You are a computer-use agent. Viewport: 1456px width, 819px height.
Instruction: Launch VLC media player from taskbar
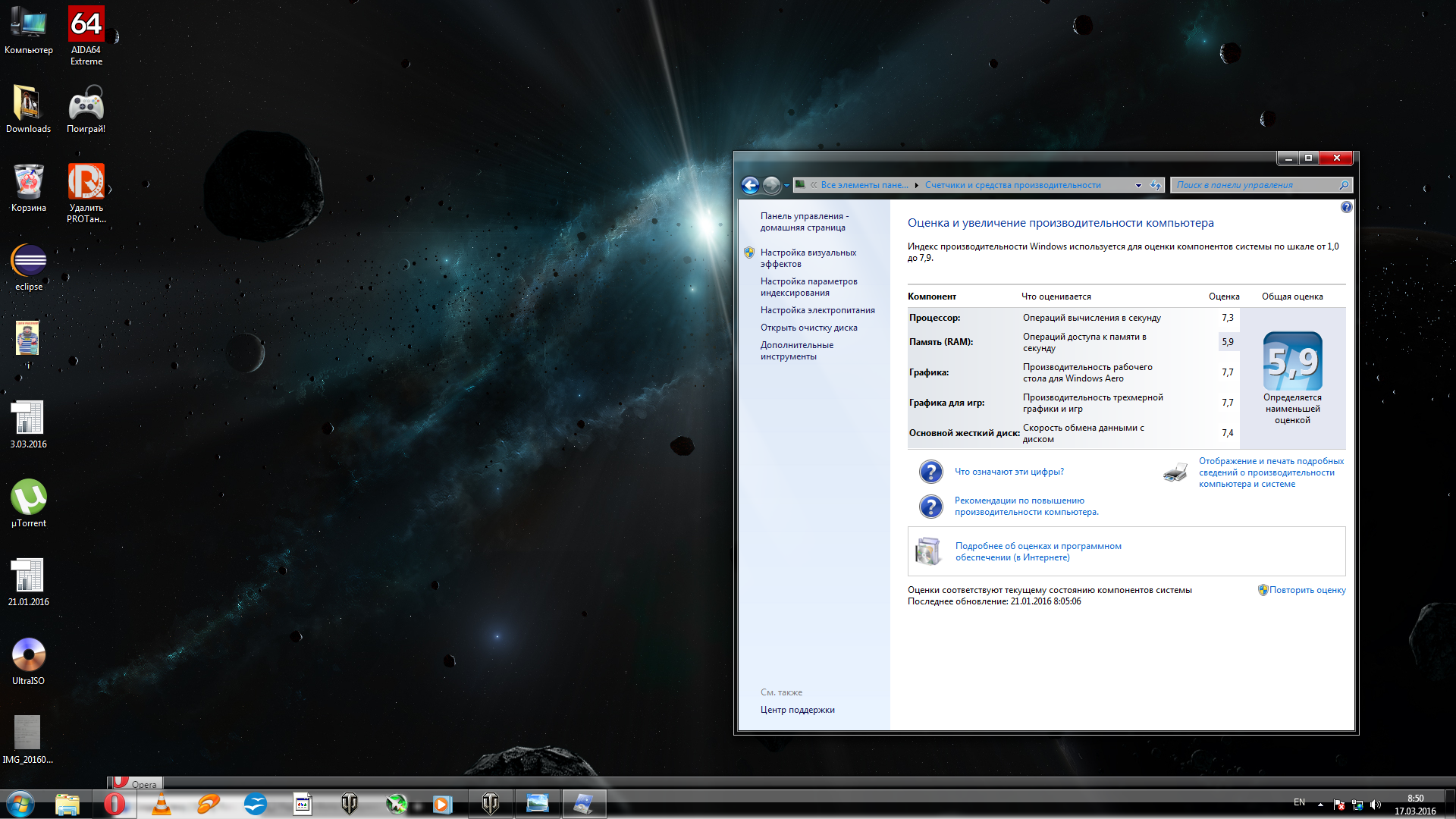point(162,804)
